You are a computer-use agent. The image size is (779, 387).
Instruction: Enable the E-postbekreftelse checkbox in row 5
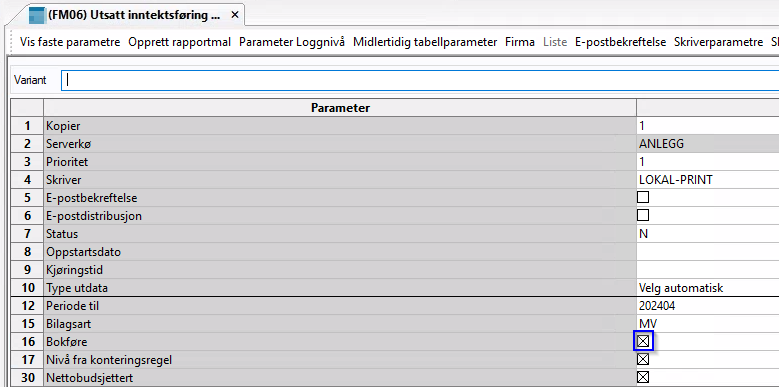pyautogui.click(x=643, y=197)
